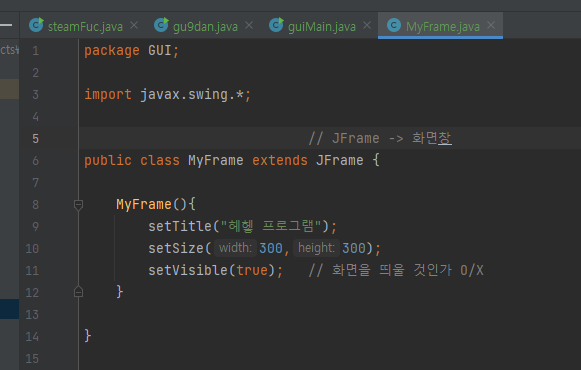The image size is (581, 370).
Task: Click 'GUI' in the package statement
Action: [x=160, y=50]
